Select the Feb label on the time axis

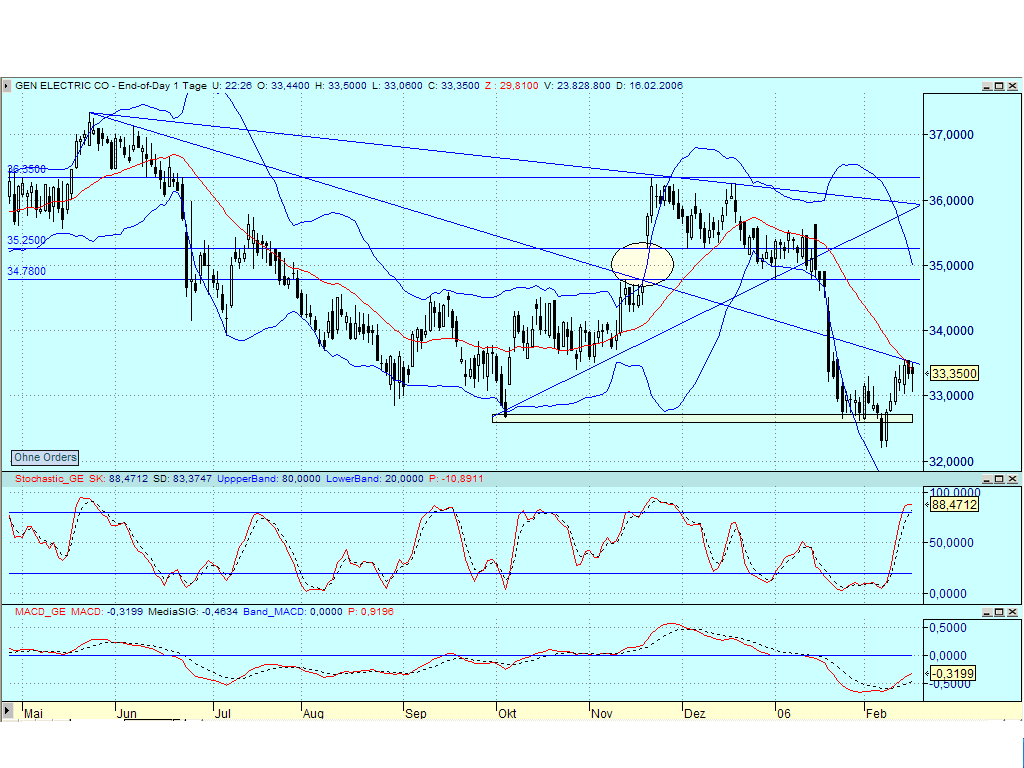point(877,714)
